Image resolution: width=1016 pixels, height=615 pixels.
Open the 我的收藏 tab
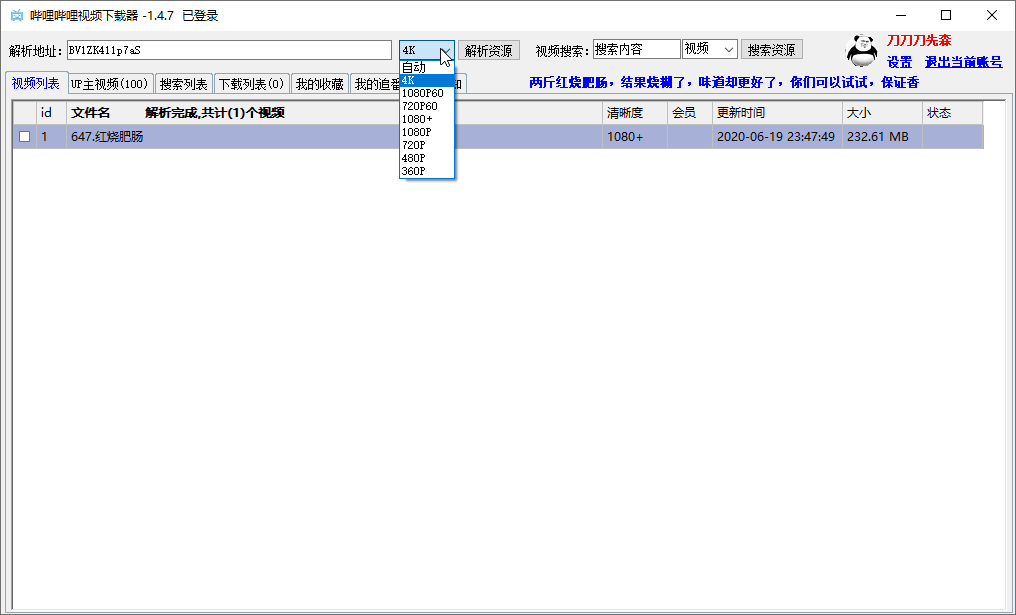coord(319,85)
